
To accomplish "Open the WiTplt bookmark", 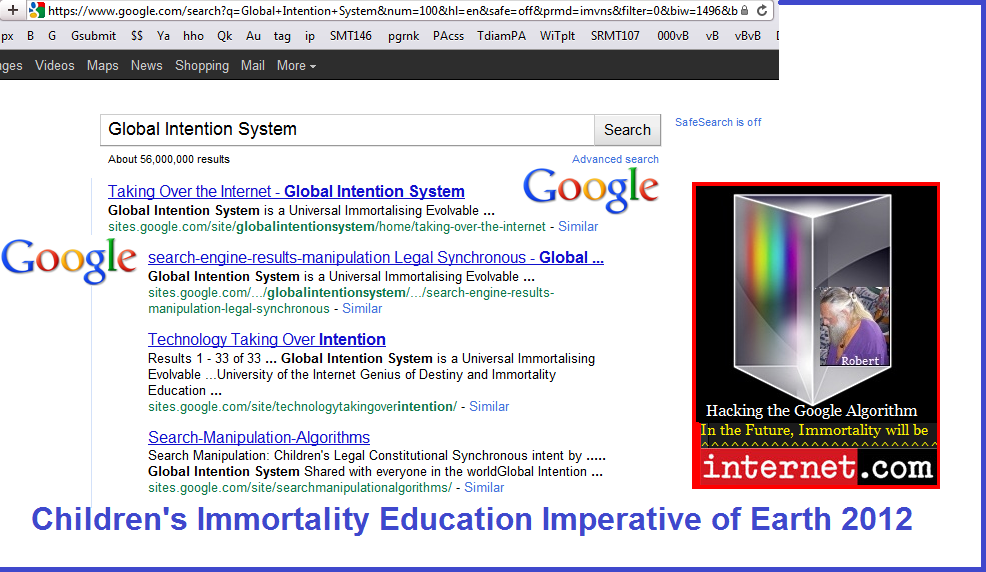I will (x=557, y=36).
